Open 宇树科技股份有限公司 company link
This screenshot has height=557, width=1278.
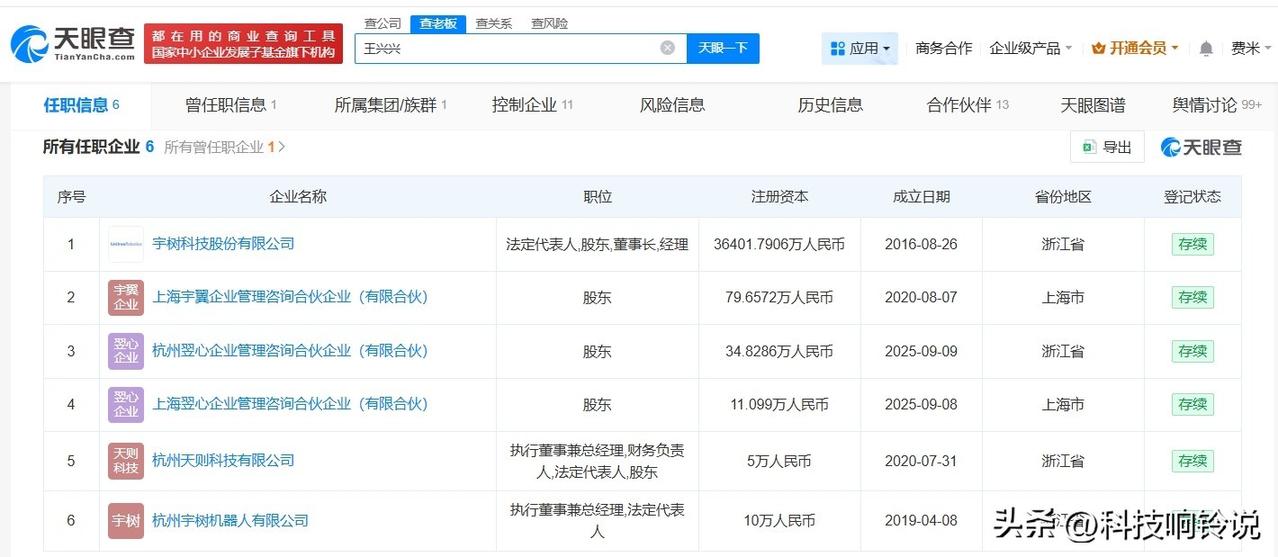coord(223,244)
